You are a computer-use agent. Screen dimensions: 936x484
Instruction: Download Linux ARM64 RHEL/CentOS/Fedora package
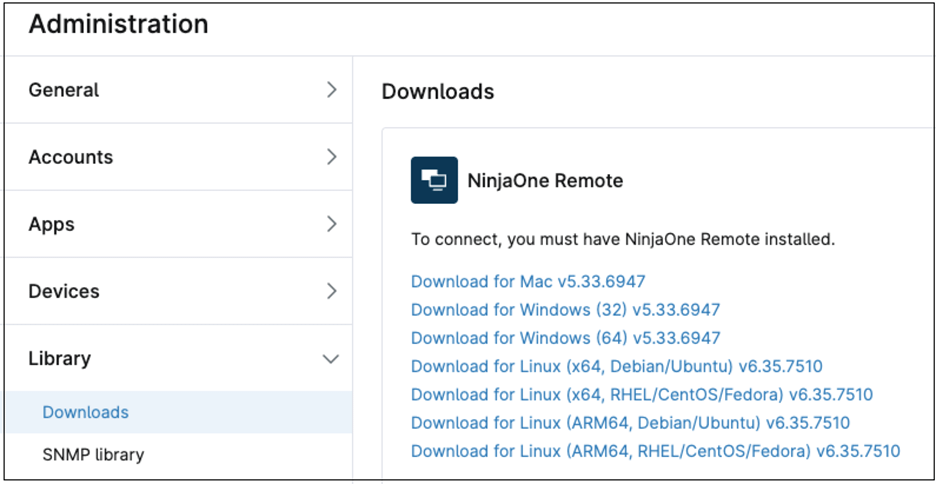(x=655, y=451)
